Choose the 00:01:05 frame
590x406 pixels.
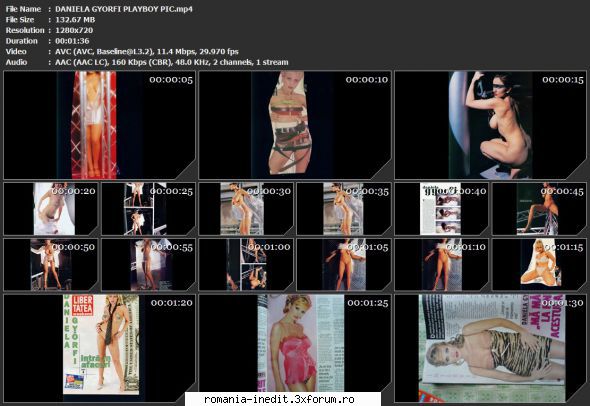[x=344, y=265]
